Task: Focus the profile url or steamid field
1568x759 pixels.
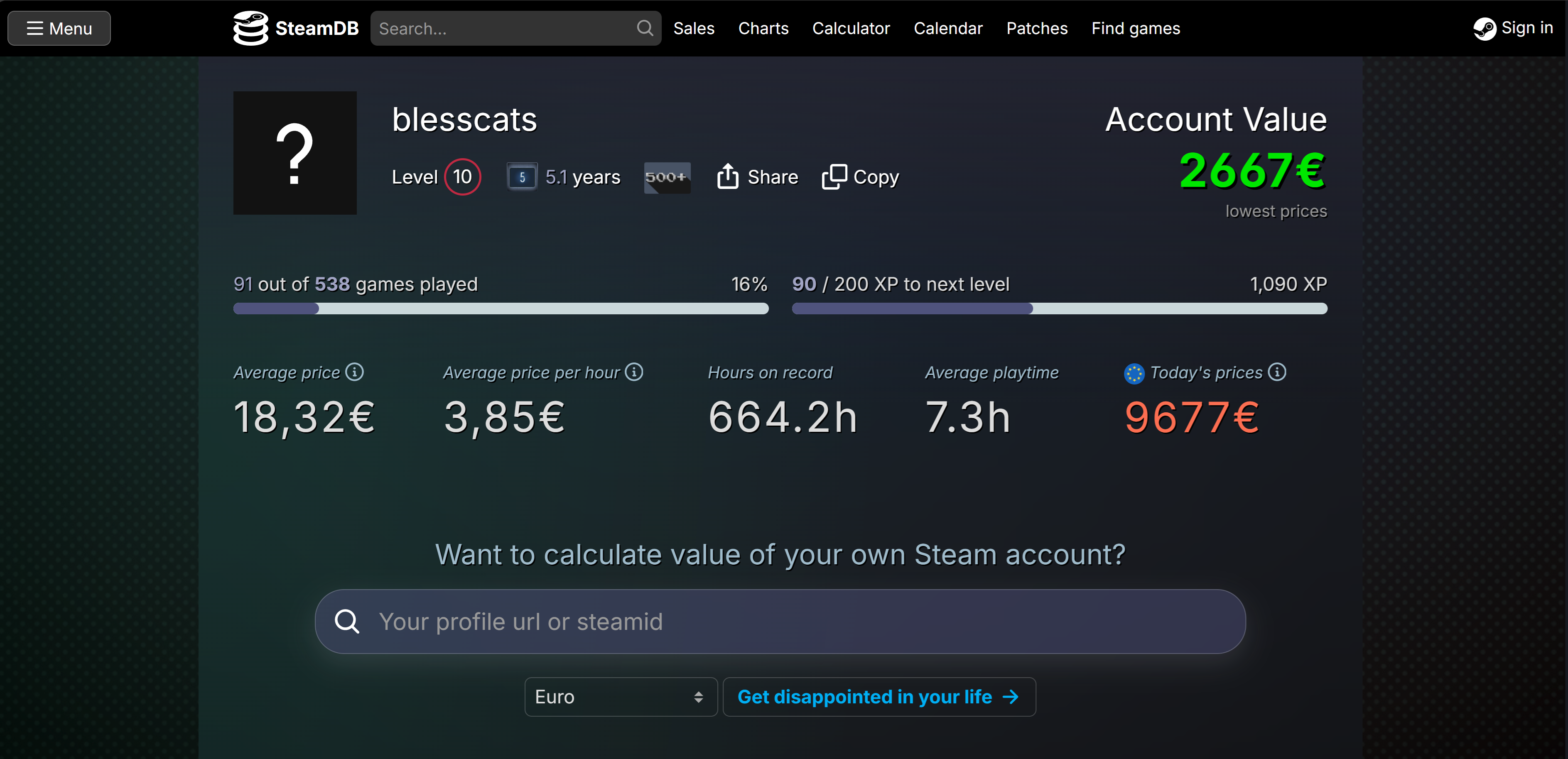Action: click(x=780, y=622)
